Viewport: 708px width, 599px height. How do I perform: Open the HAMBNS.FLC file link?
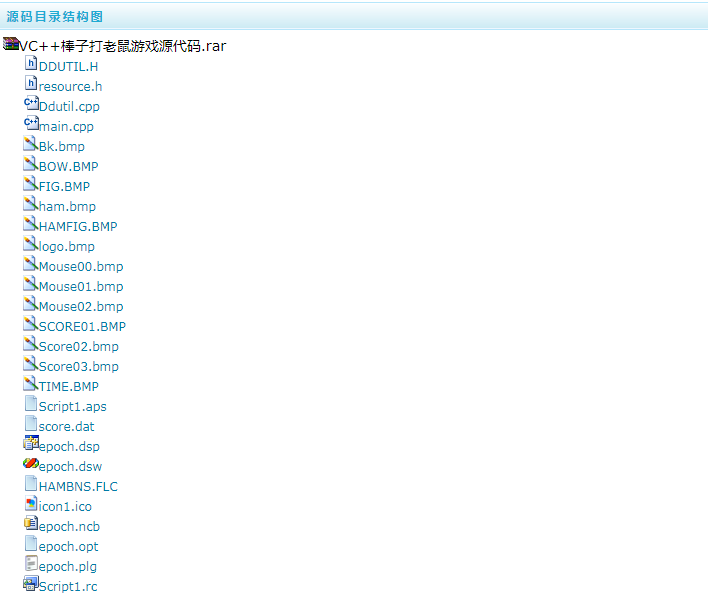pos(78,487)
